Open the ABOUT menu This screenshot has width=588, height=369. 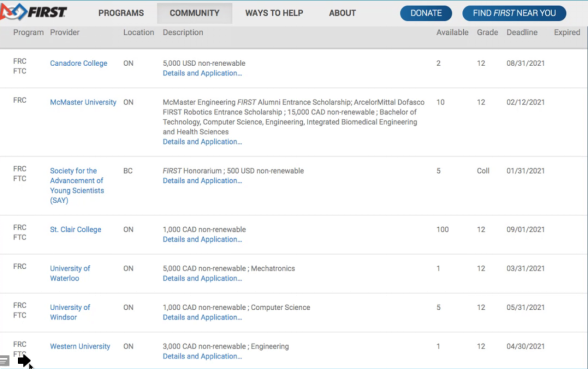pyautogui.click(x=342, y=13)
